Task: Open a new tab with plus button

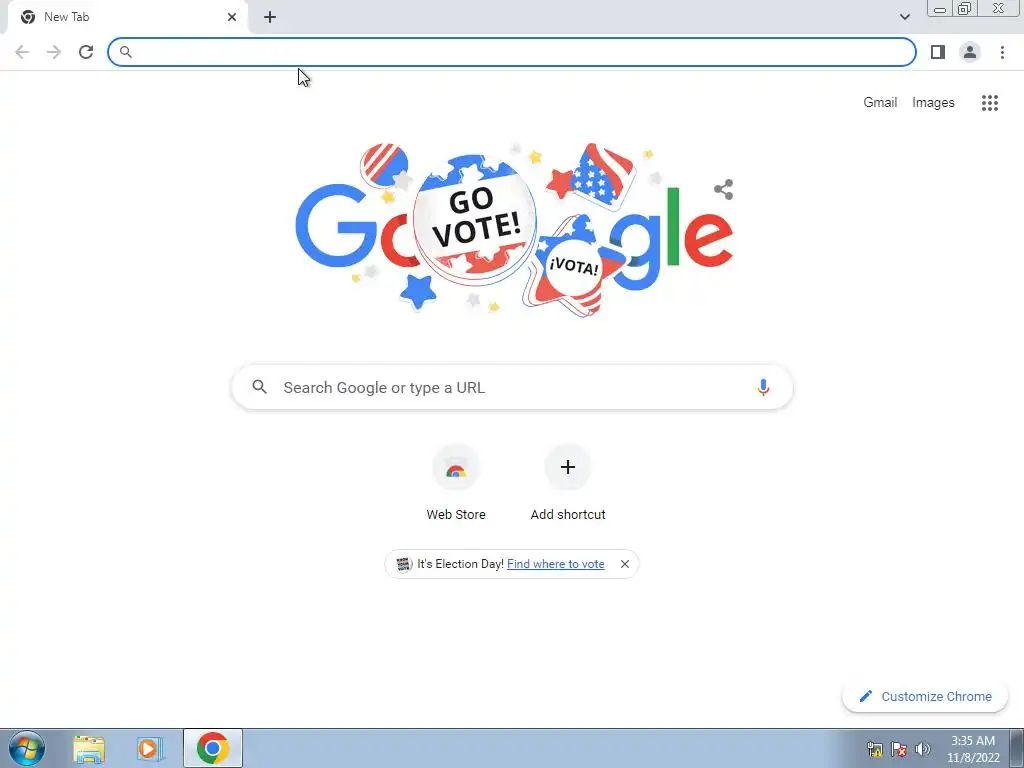Action: pos(270,17)
